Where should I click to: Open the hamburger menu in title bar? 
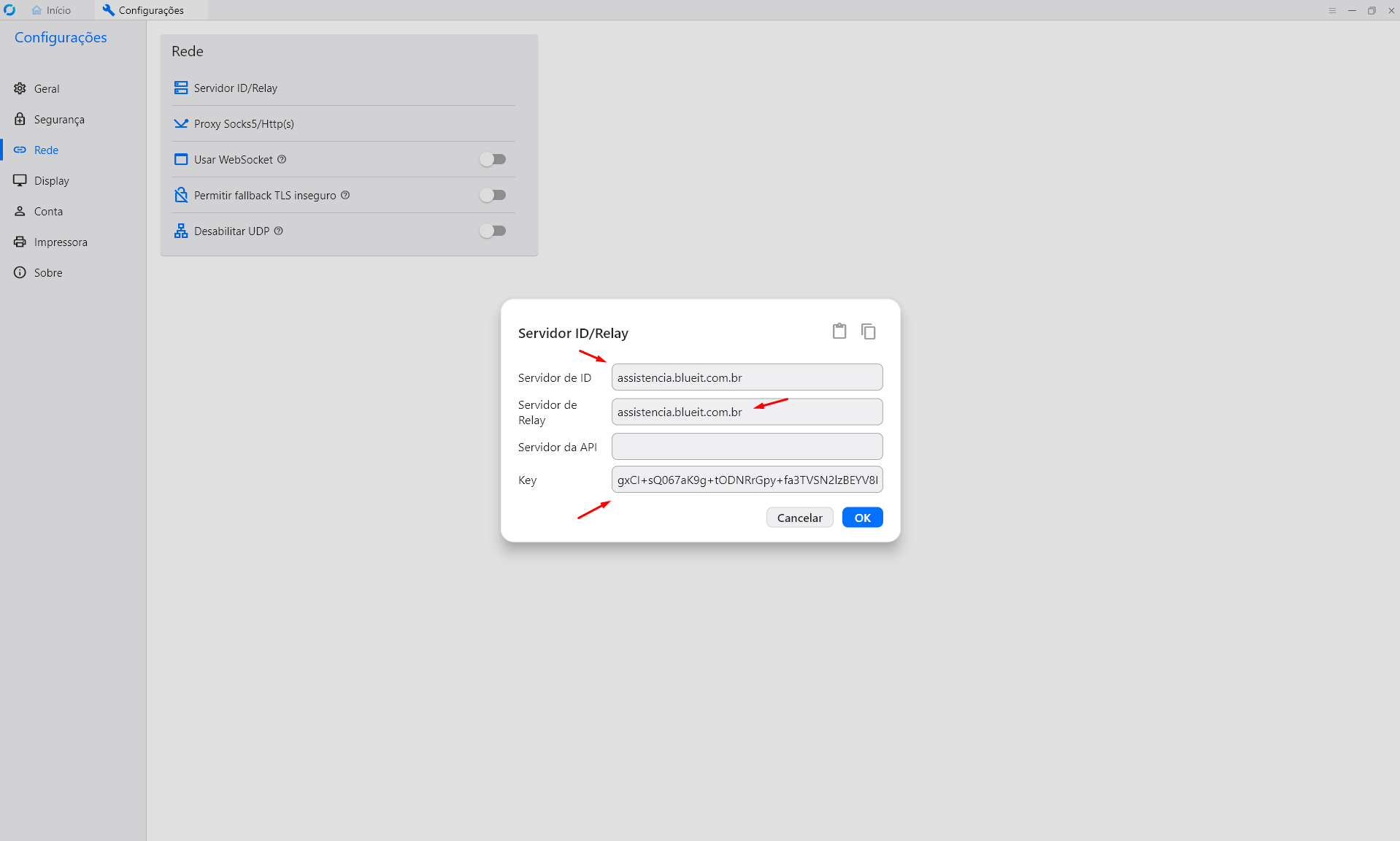(1332, 10)
